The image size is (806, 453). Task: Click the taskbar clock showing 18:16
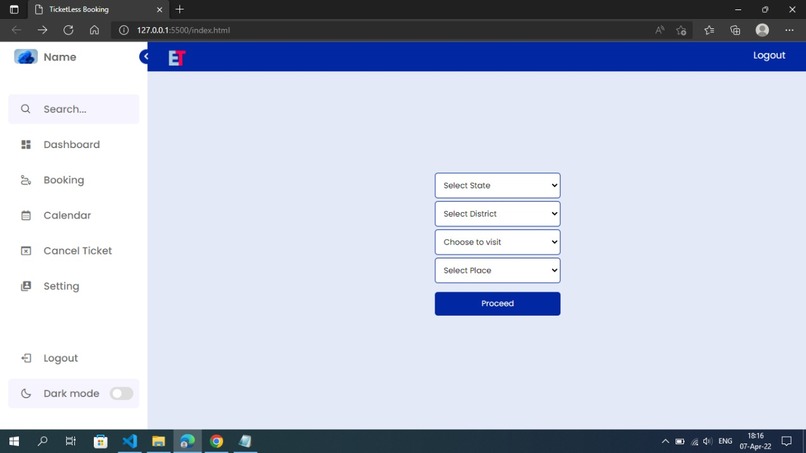(x=756, y=441)
